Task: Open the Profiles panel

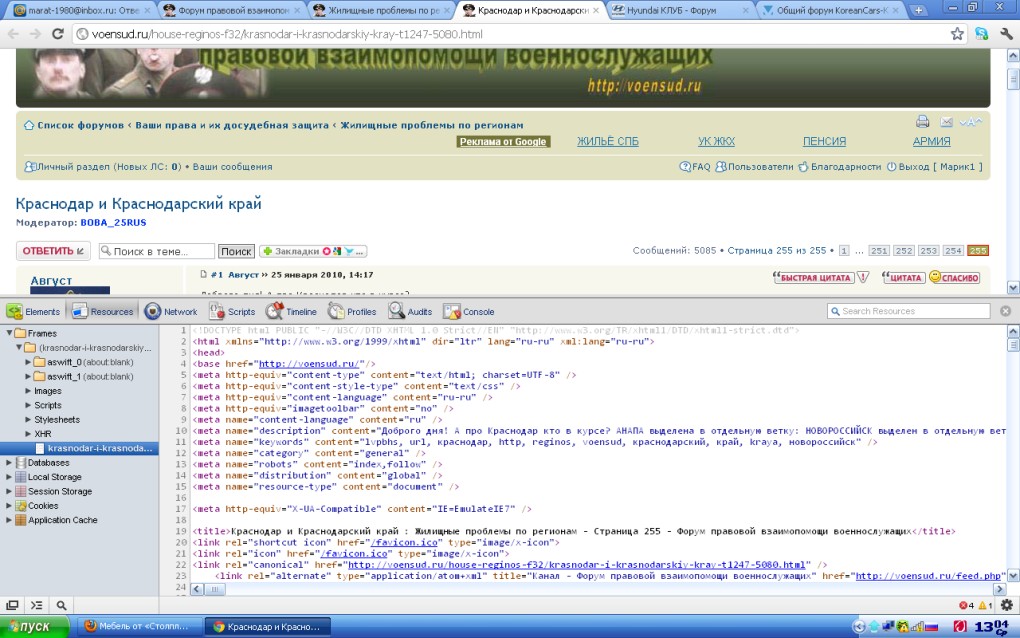Action: coord(351,312)
